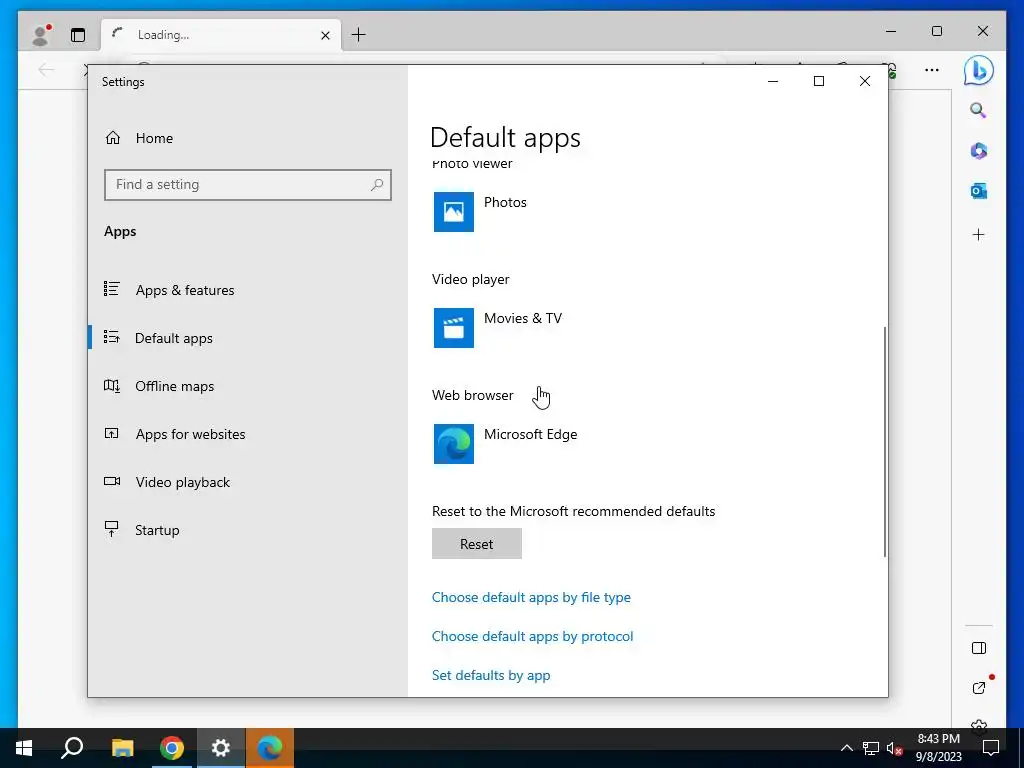1024x768 pixels.
Task: Click the Photos label under Photo viewer
Action: [505, 202]
